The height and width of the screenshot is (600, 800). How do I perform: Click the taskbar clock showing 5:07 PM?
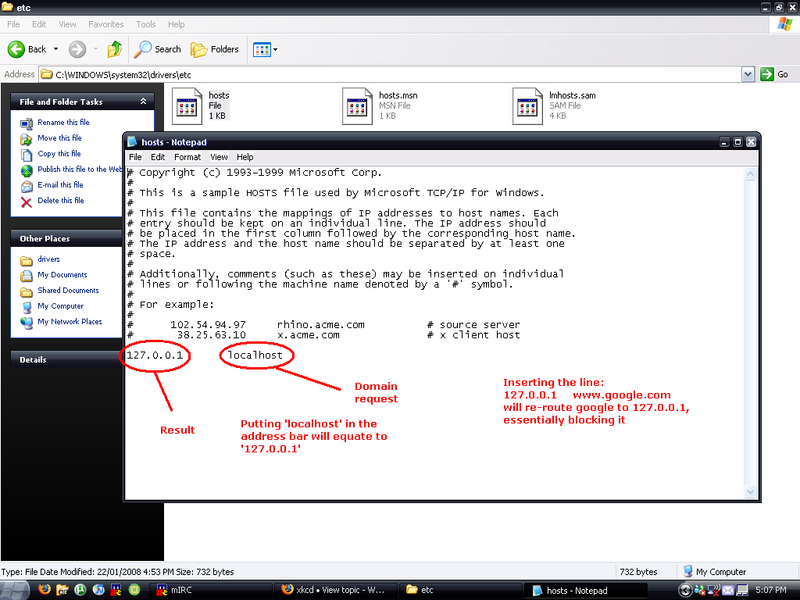[x=770, y=590]
